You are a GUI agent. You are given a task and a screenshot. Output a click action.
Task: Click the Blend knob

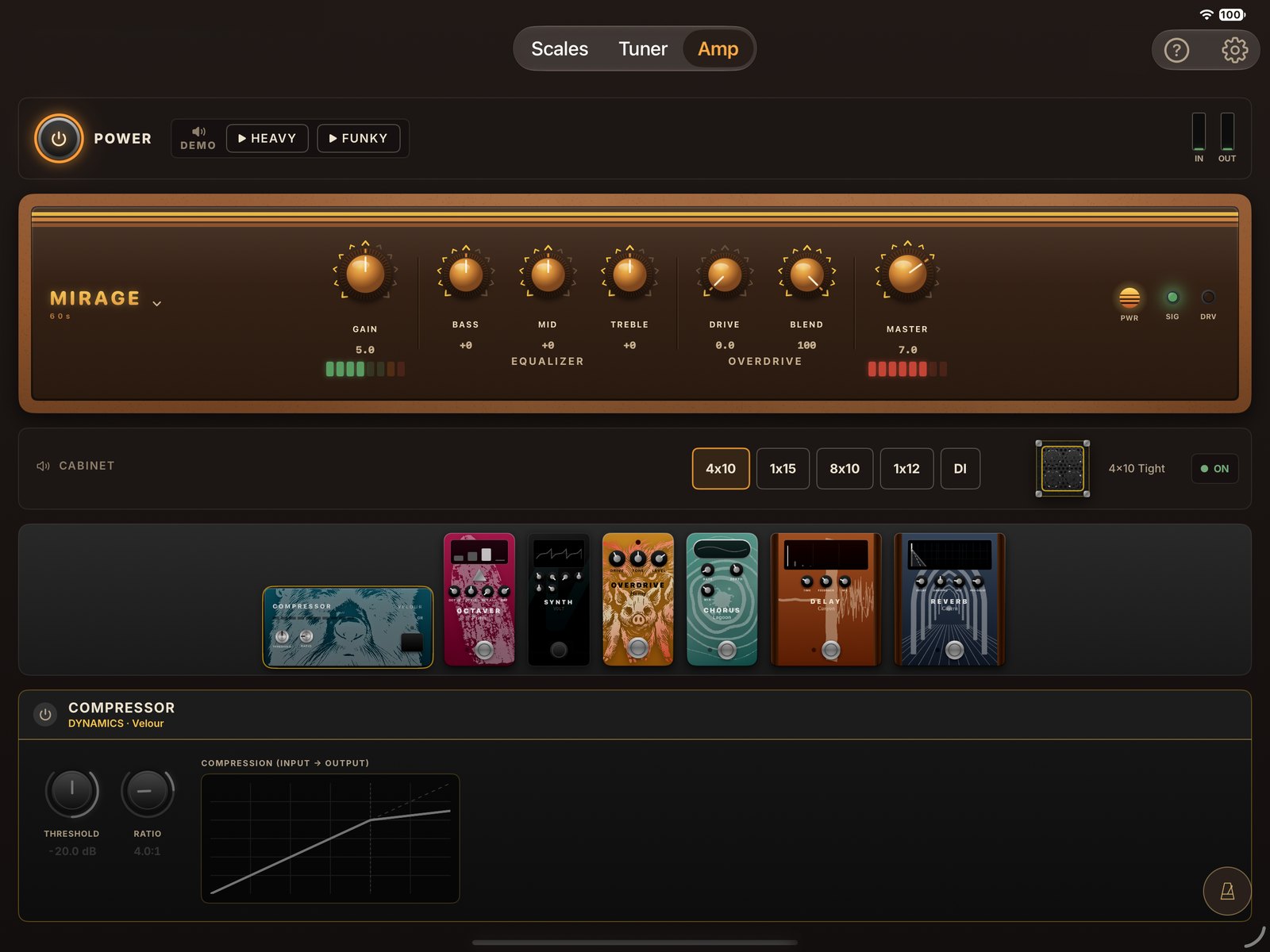[x=806, y=274]
